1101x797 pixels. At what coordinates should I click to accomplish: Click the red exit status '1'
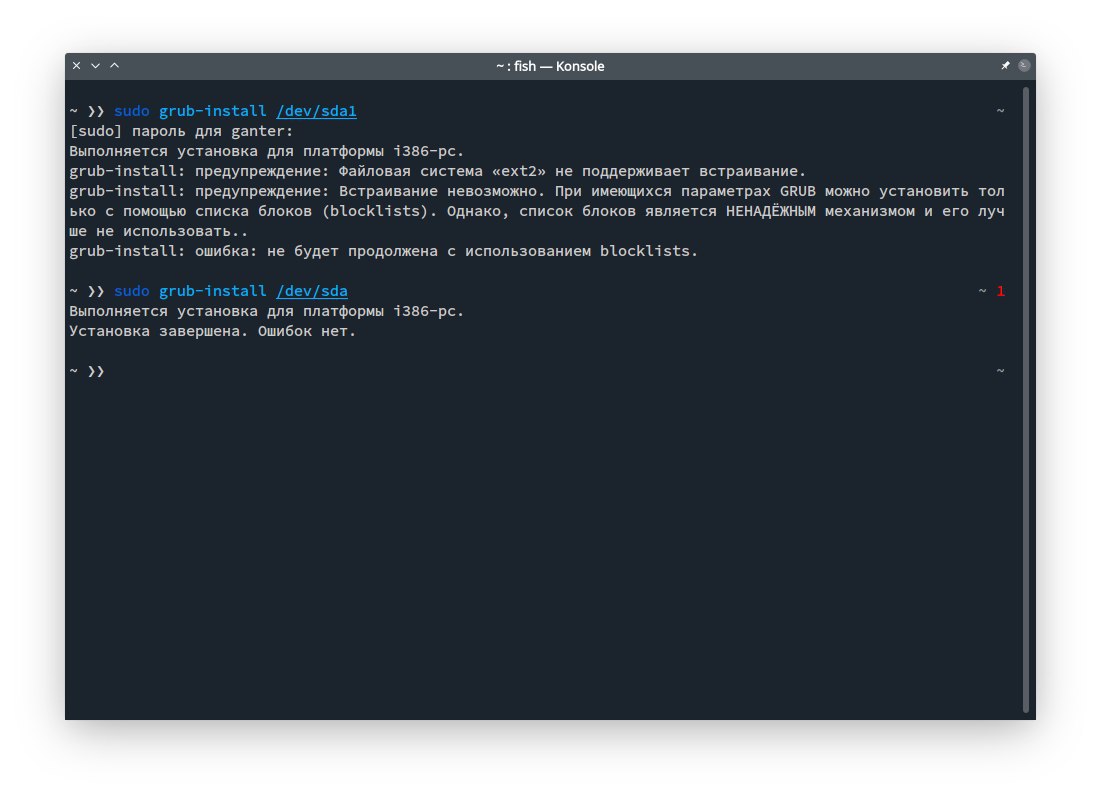[x=1001, y=291]
